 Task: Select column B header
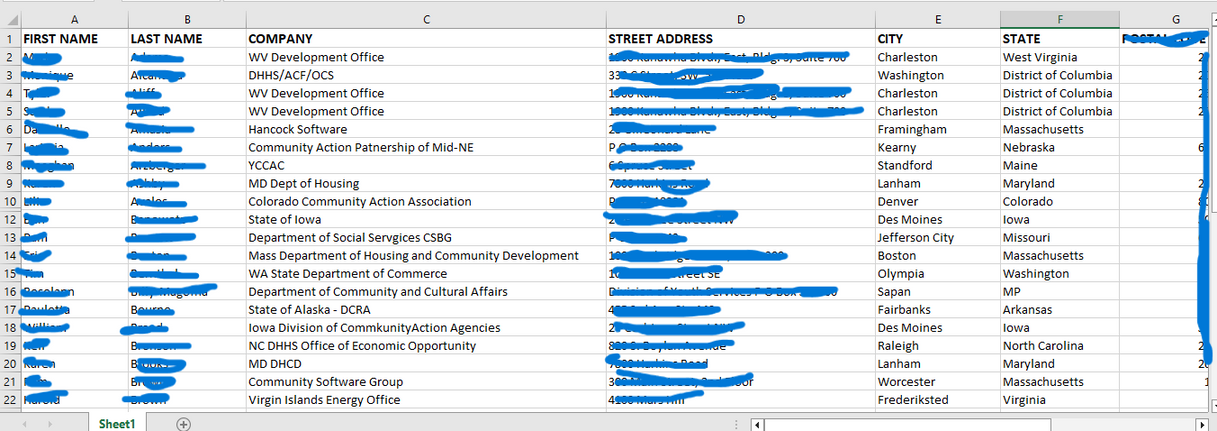[186, 19]
